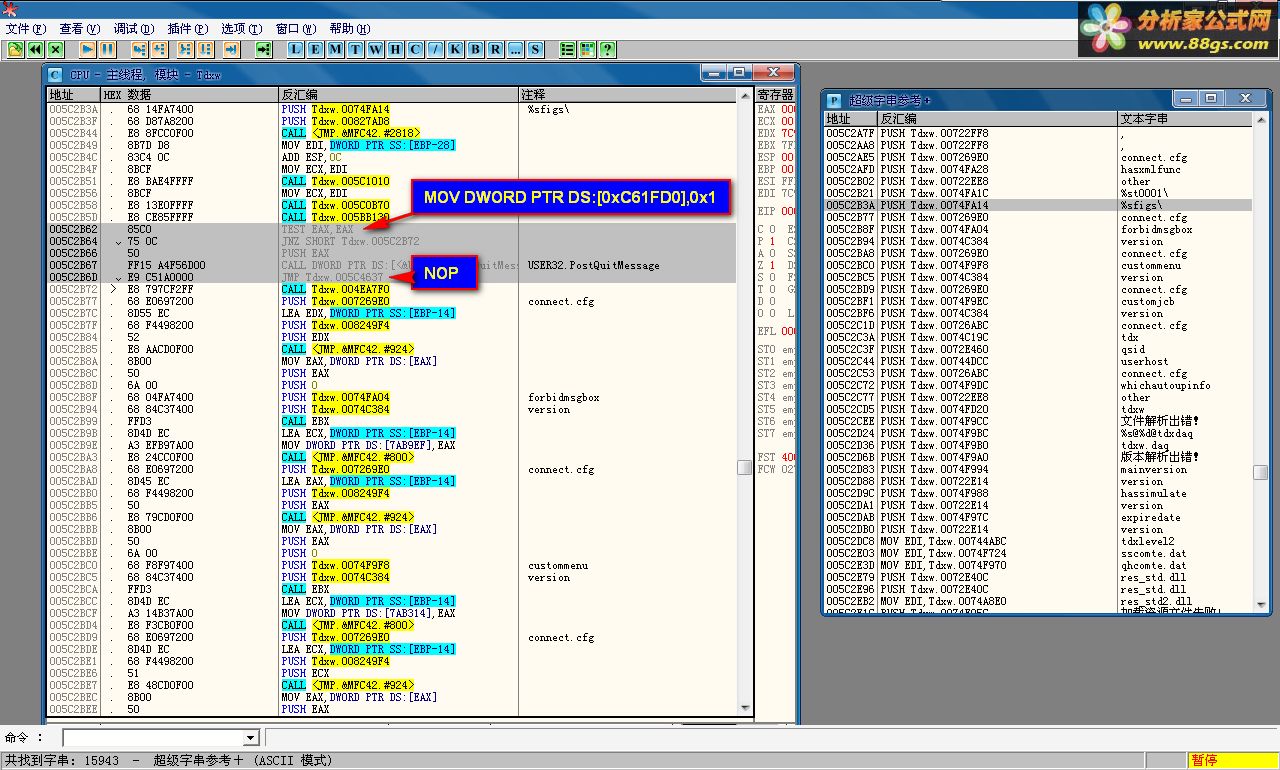Screen dimensions: 1280x770
Task: Open the 选项(T) menu
Action: [242, 28]
